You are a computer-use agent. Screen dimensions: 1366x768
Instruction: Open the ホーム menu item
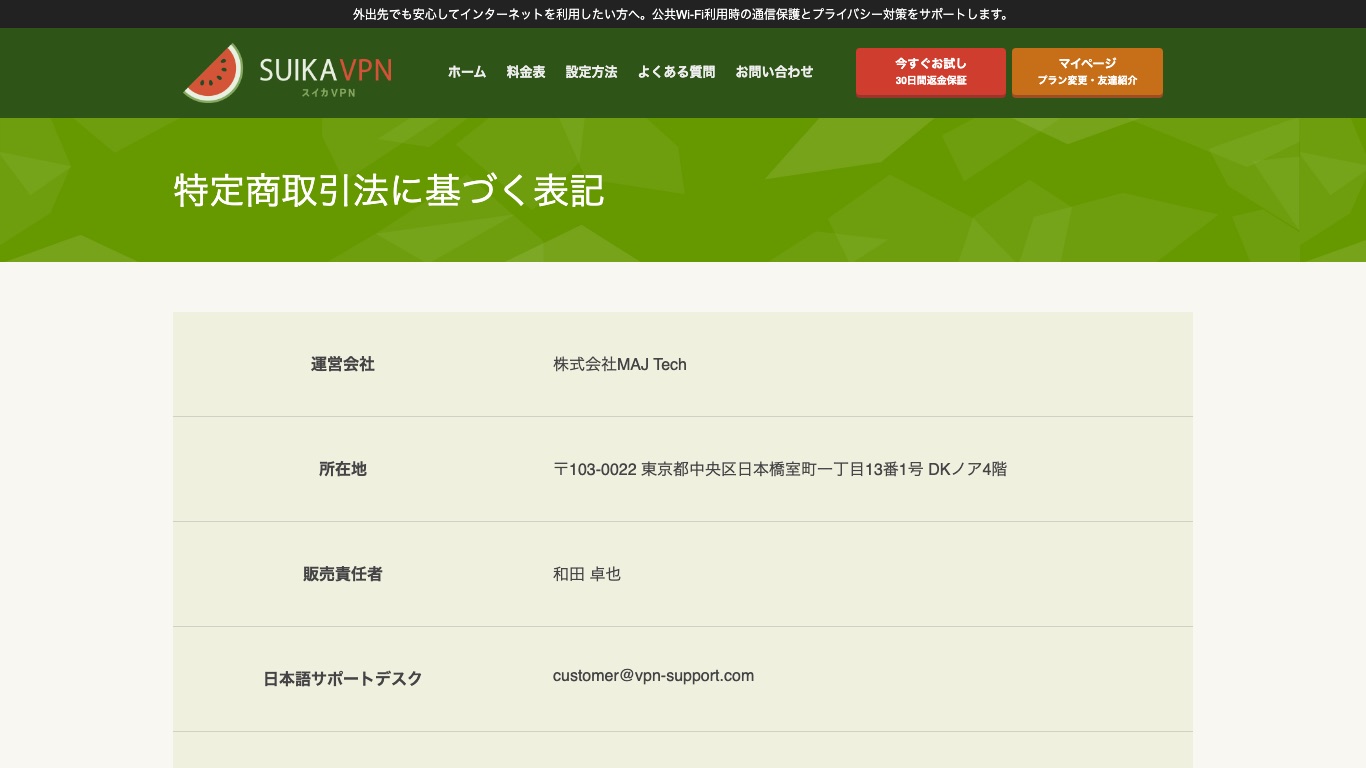(467, 72)
